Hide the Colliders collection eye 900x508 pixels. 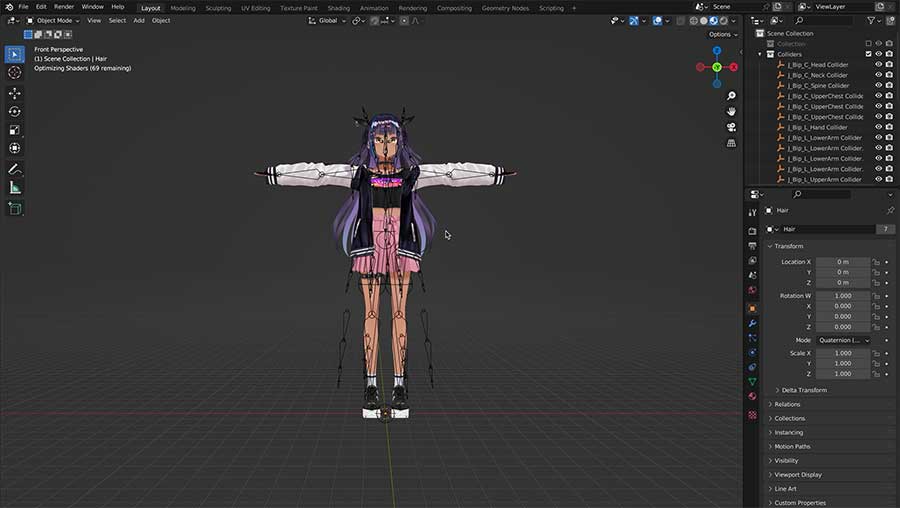pos(878,54)
